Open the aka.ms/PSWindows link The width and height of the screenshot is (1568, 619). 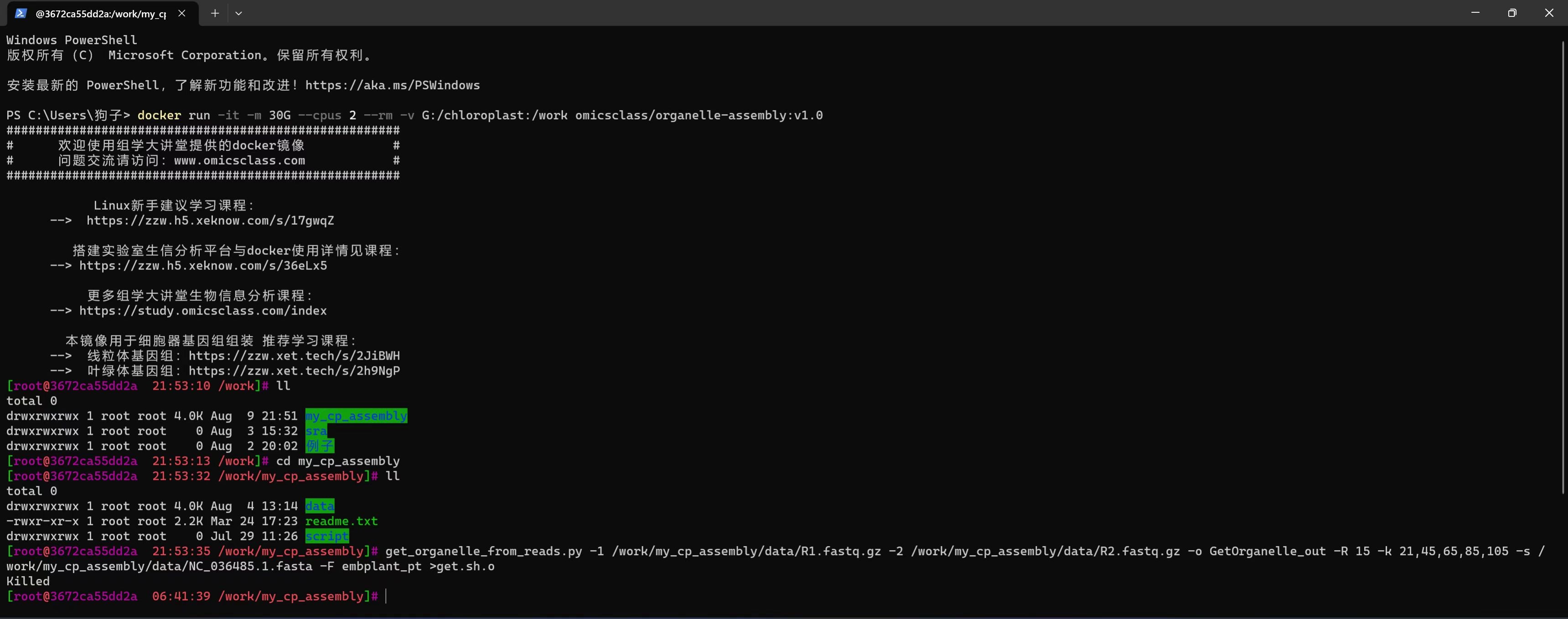[392, 85]
